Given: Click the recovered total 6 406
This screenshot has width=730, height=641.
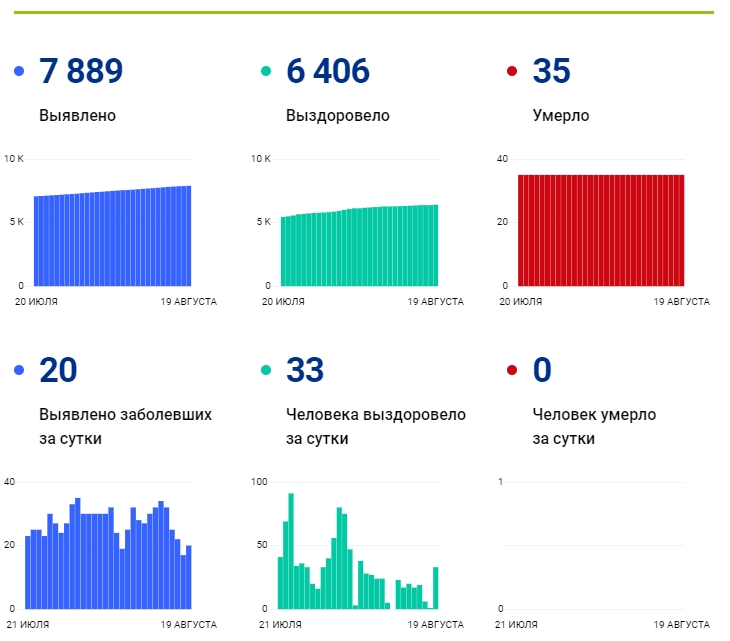Looking at the screenshot, I should [x=328, y=71].
